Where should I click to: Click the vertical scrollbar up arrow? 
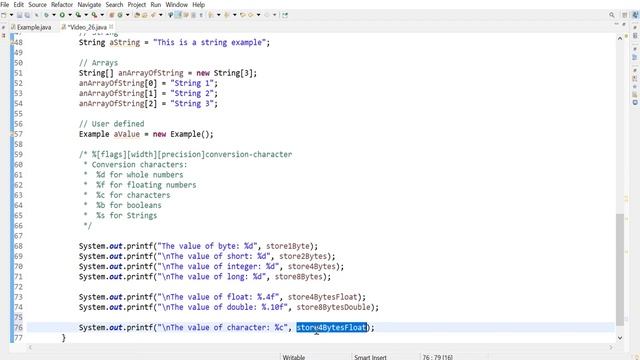tap(620, 38)
